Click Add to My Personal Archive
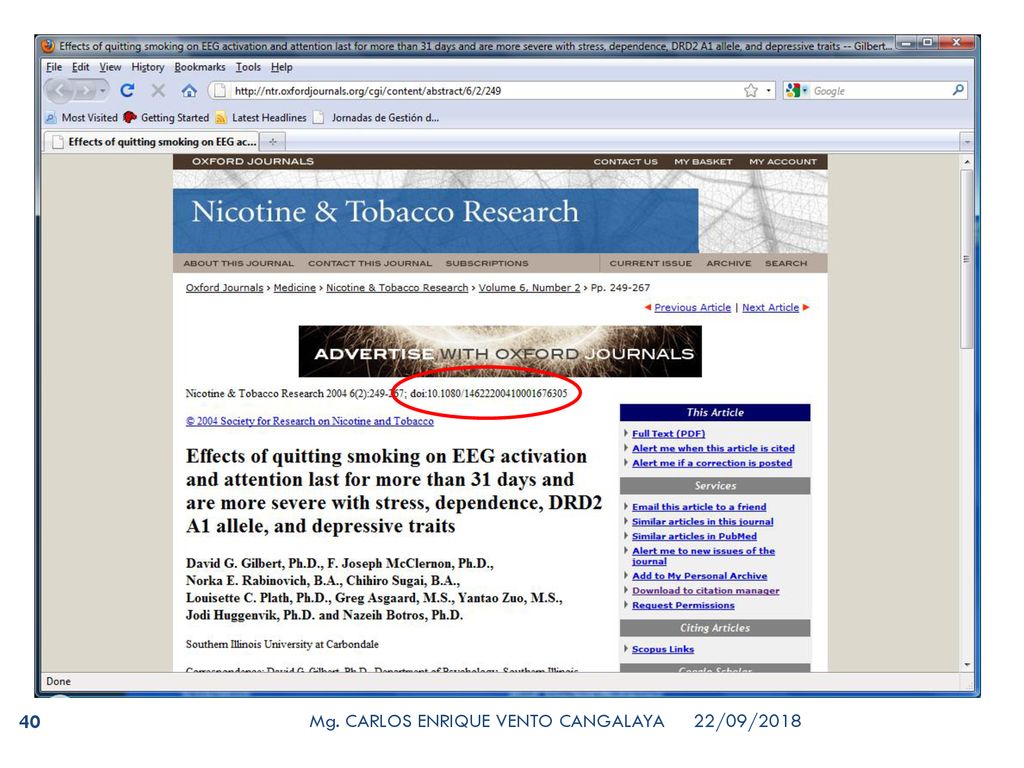Image resolution: width=1024 pixels, height=768 pixels. pyautogui.click(x=699, y=575)
